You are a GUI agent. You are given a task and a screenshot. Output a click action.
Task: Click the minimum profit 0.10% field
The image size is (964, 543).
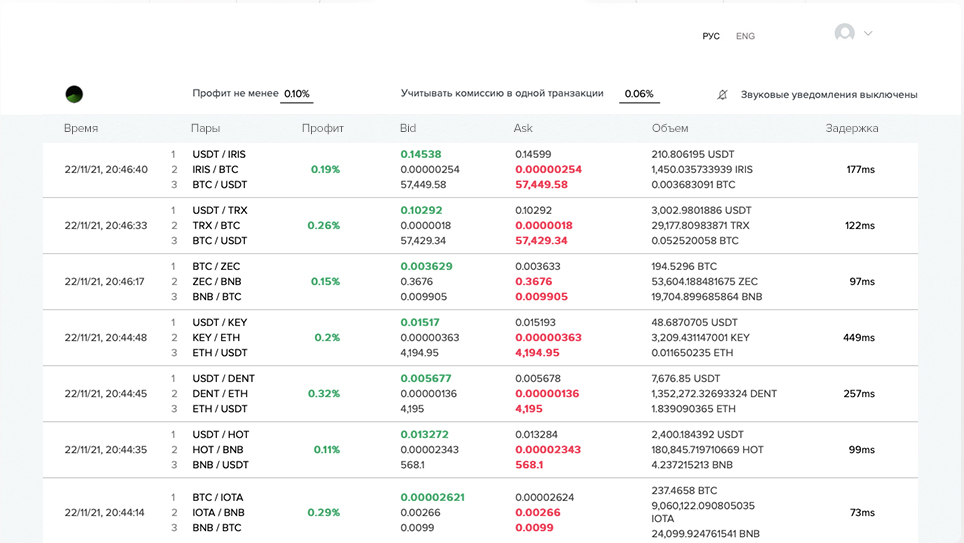click(x=297, y=94)
